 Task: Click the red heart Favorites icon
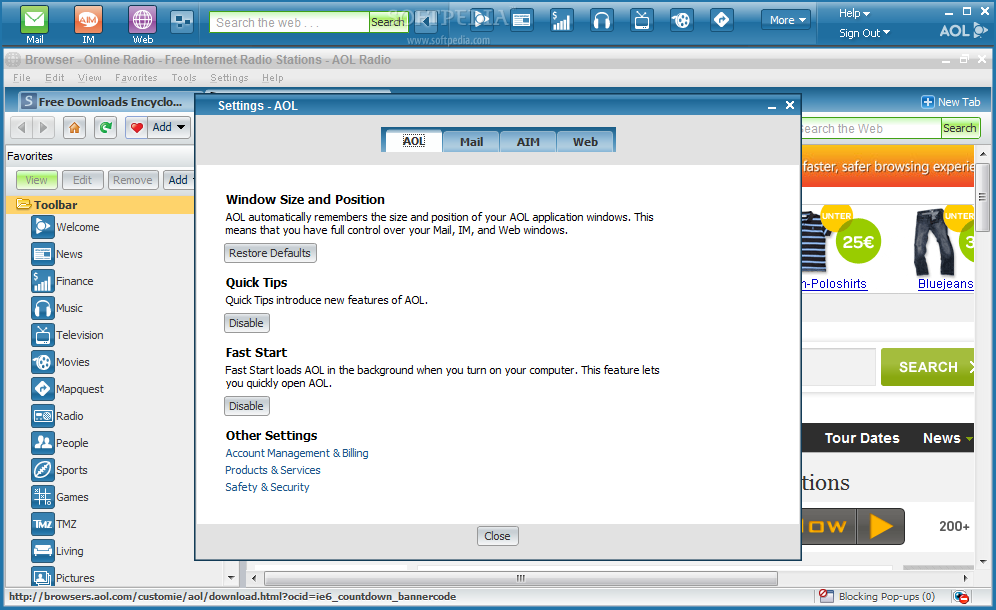[136, 128]
